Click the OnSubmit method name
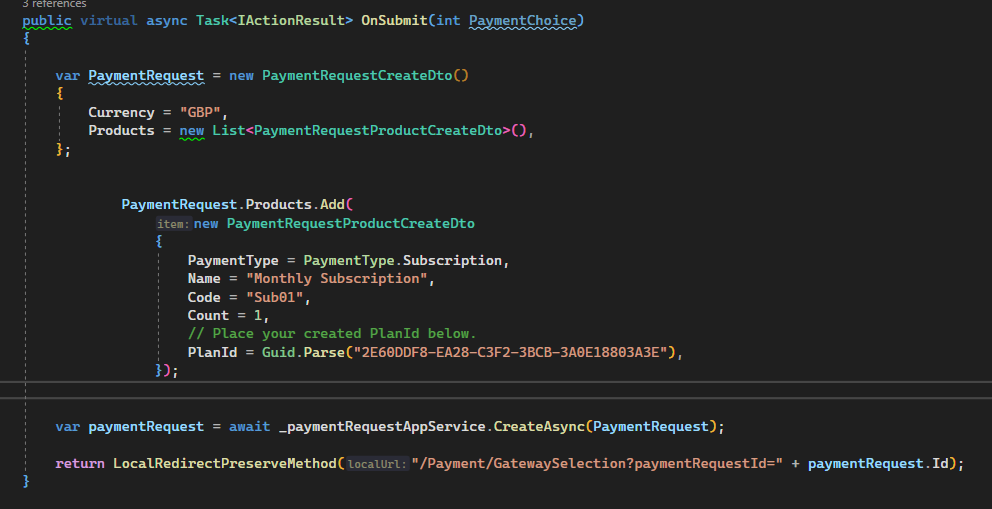 click(x=393, y=20)
